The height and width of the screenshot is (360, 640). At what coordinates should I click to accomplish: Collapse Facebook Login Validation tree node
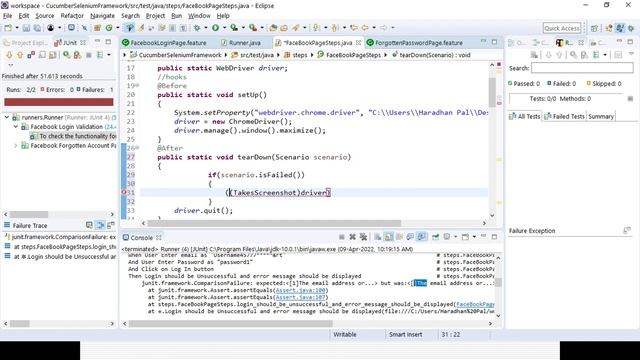pos(16,127)
